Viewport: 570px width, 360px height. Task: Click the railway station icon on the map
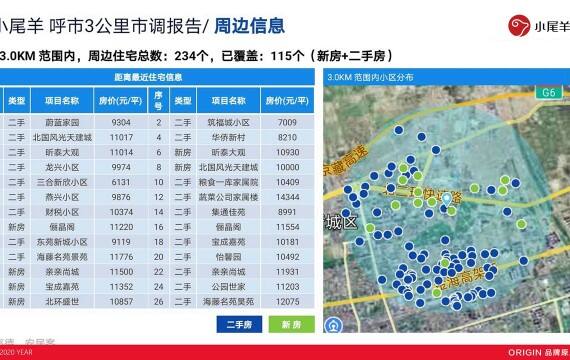click(x=333, y=325)
